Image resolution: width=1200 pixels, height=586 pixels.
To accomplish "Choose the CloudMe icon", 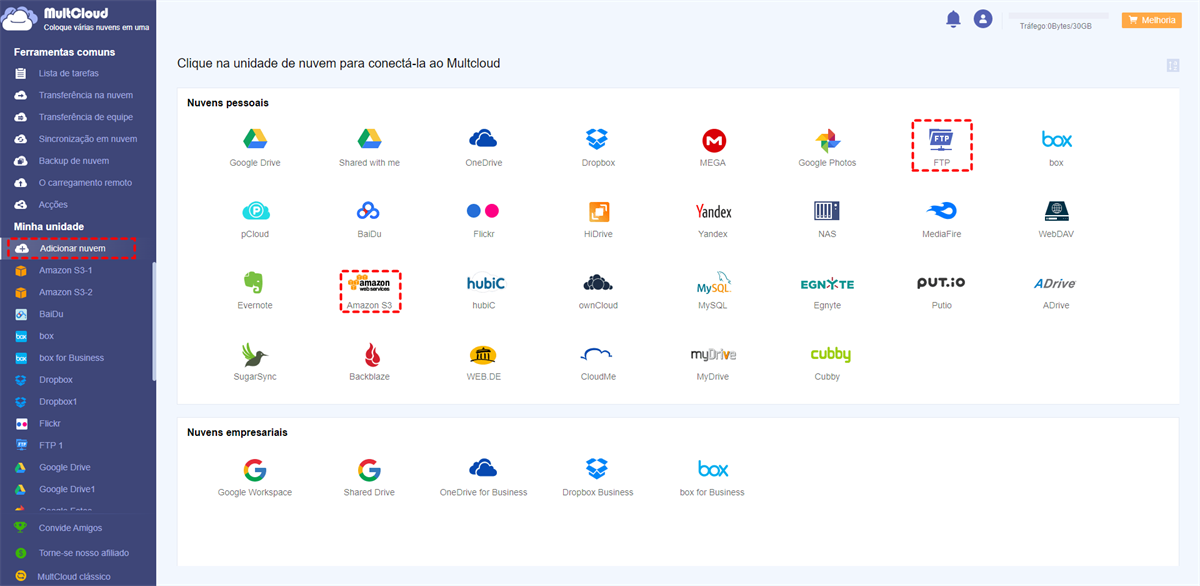I will pyautogui.click(x=597, y=354).
